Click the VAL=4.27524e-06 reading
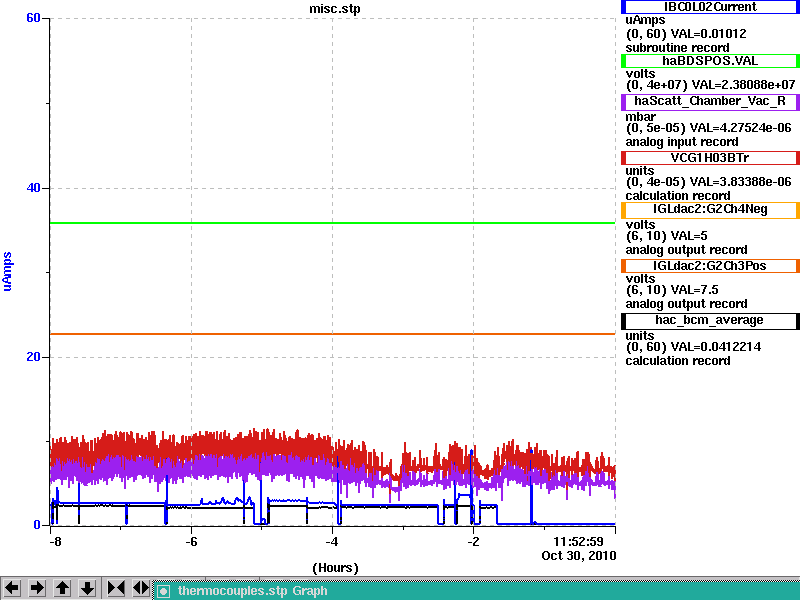This screenshot has height=600, width=800. point(741,128)
